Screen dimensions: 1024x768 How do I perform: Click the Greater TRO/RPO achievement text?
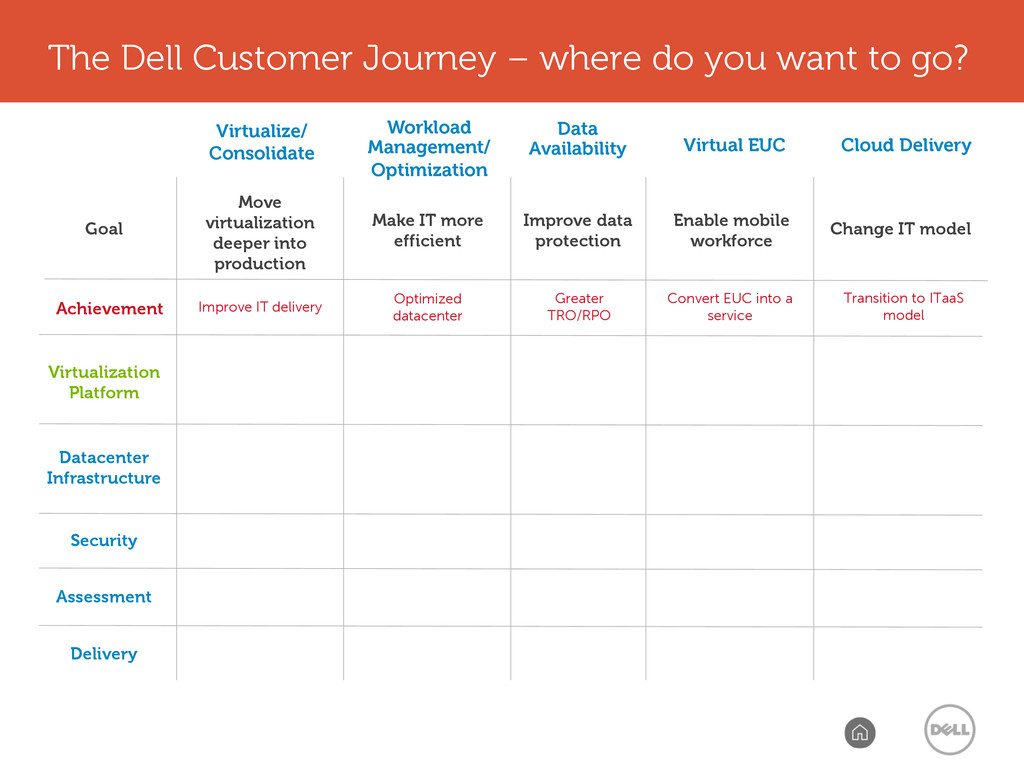click(579, 307)
